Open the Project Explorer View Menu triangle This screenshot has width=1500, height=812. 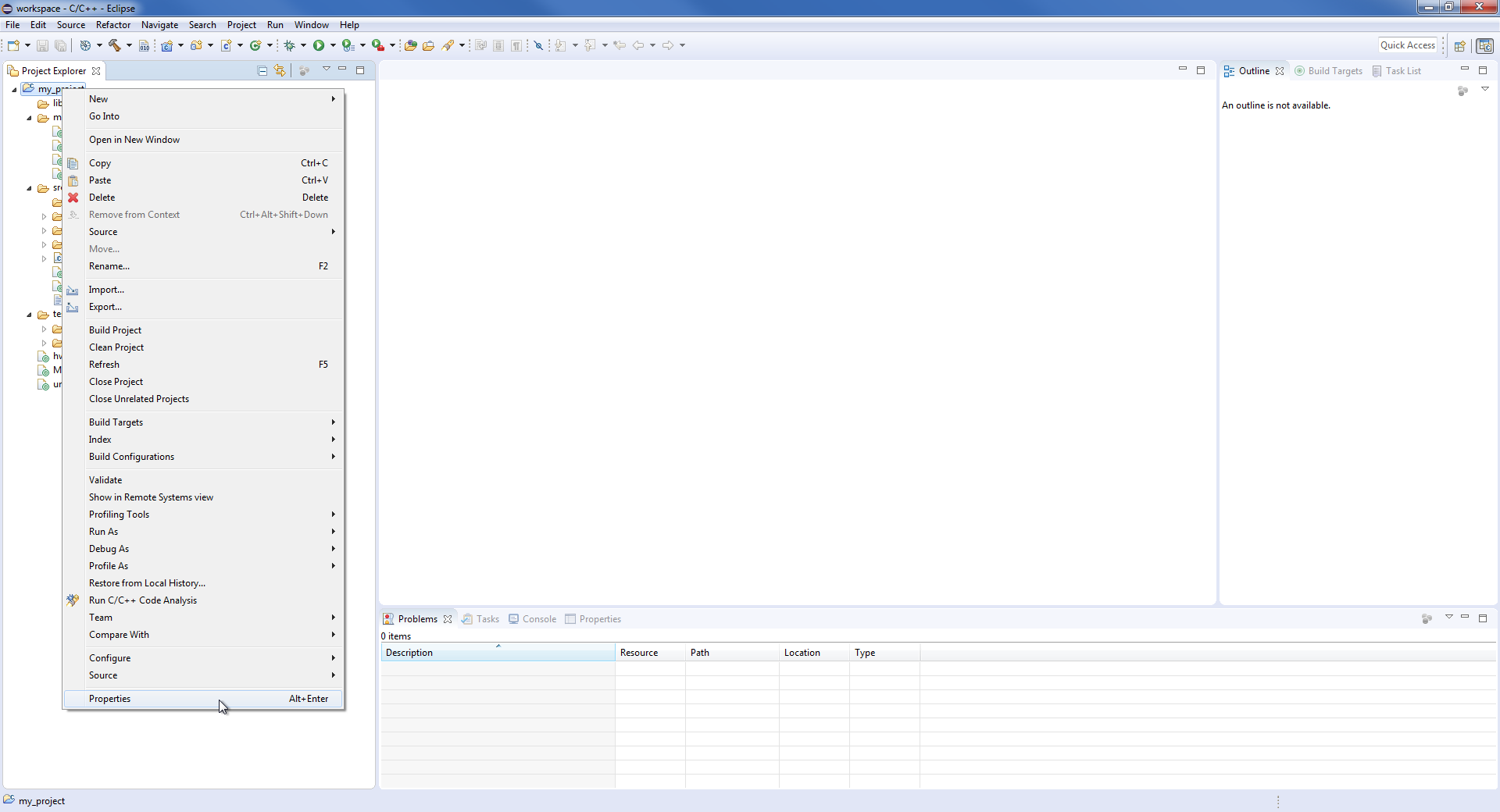pyautogui.click(x=327, y=69)
